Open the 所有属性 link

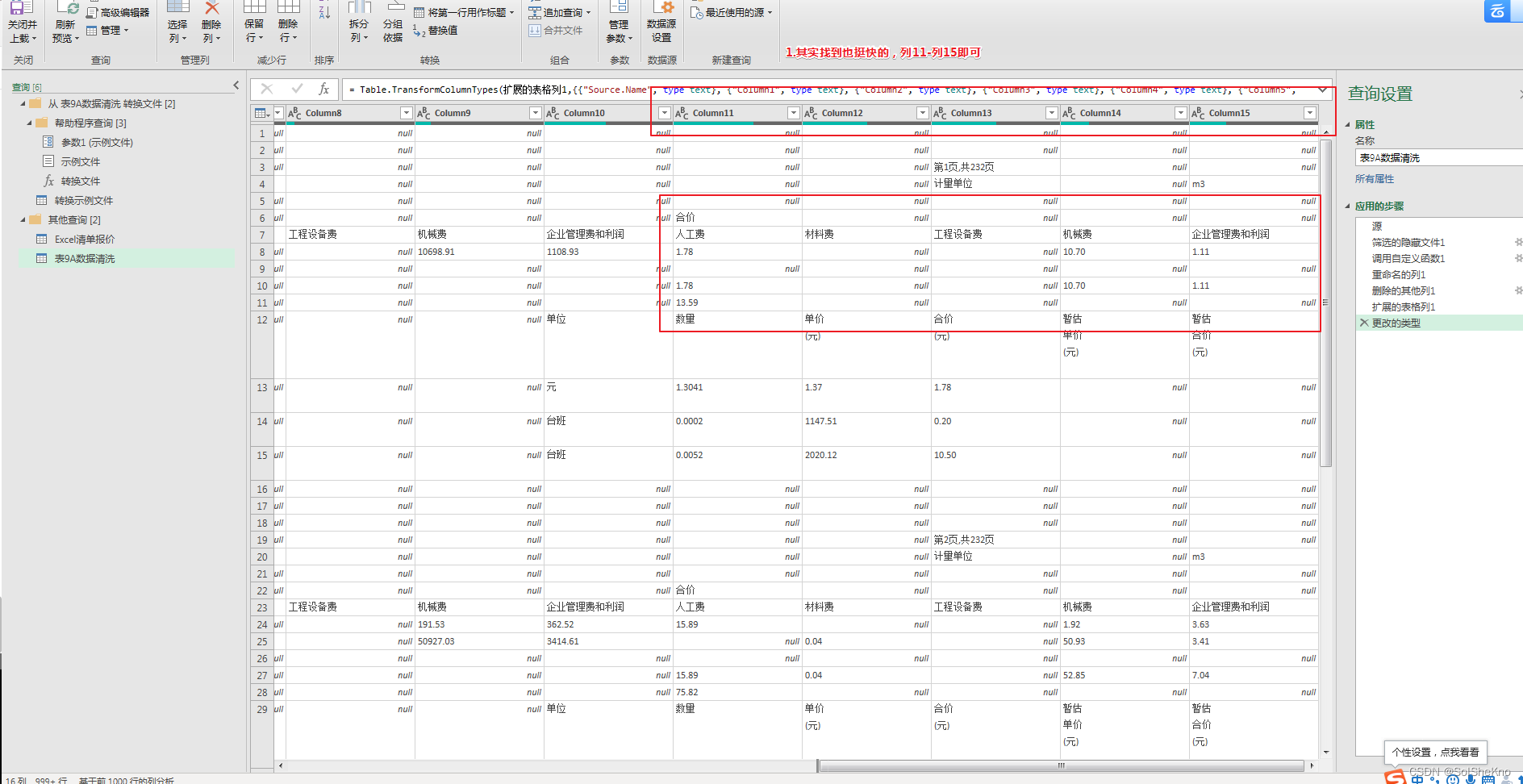click(1375, 179)
